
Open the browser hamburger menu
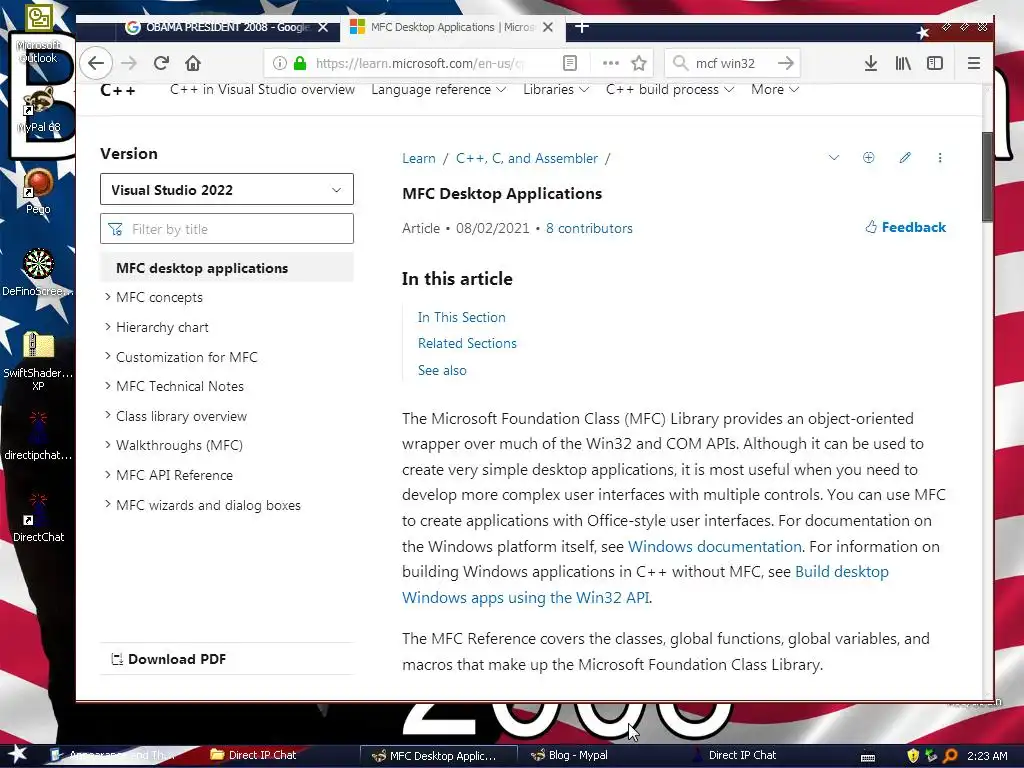click(x=974, y=63)
